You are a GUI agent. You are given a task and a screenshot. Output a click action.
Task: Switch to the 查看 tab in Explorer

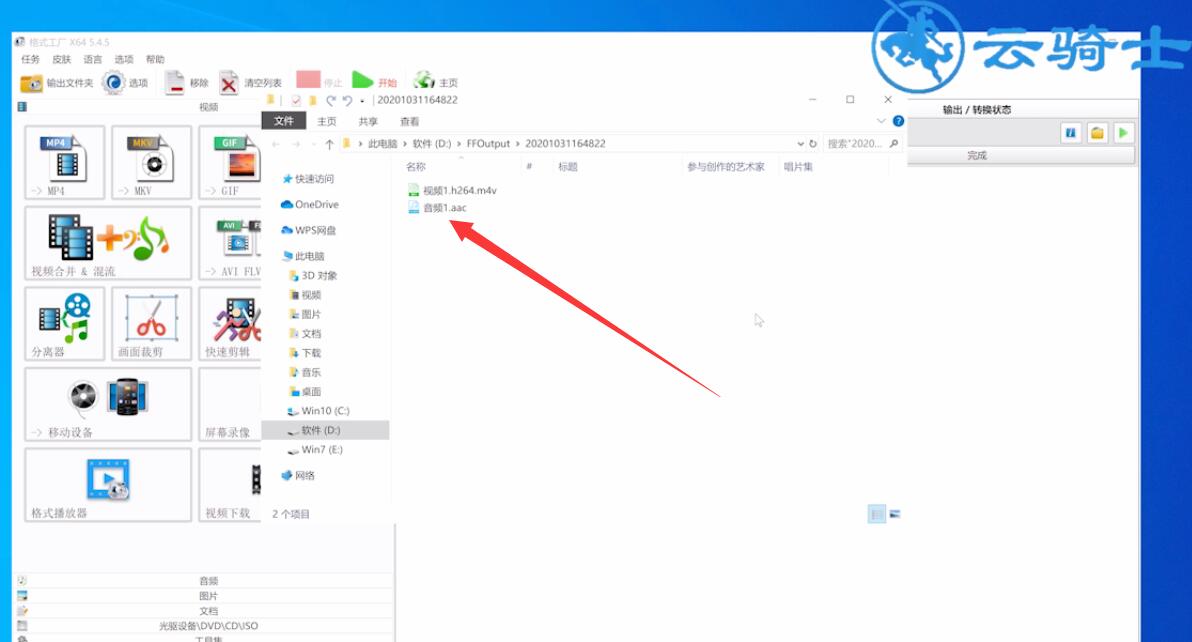point(410,122)
